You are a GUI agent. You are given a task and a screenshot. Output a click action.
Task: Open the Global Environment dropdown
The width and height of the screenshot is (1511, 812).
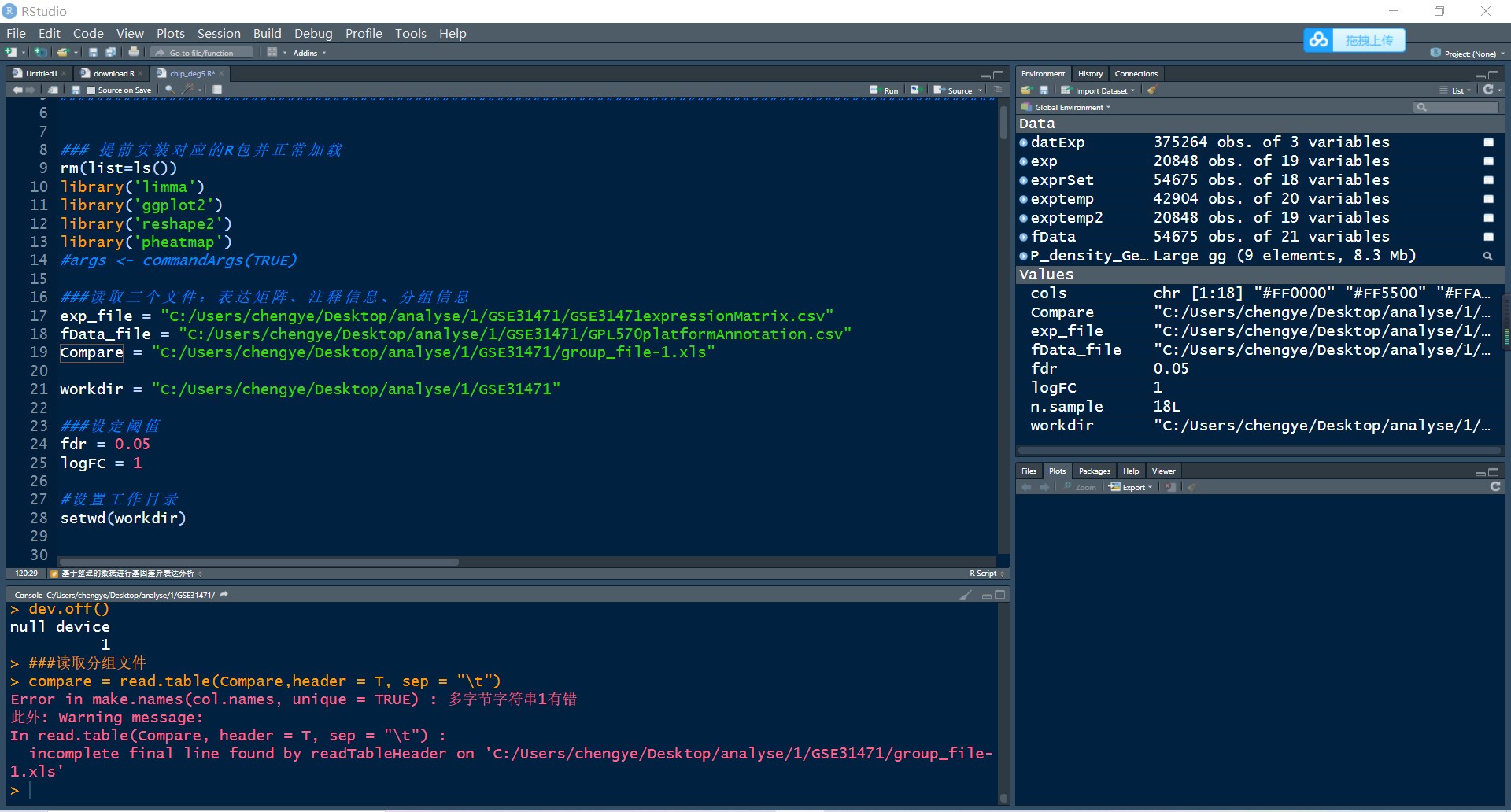pyautogui.click(x=1066, y=107)
